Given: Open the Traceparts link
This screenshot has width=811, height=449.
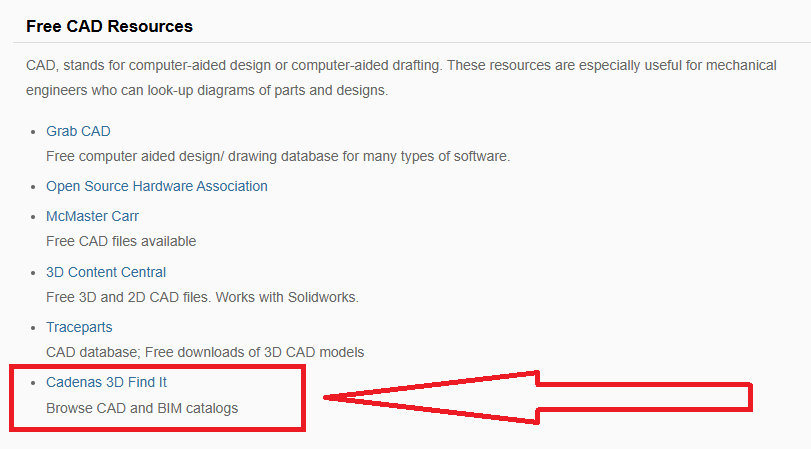Looking at the screenshot, I should 79,327.
